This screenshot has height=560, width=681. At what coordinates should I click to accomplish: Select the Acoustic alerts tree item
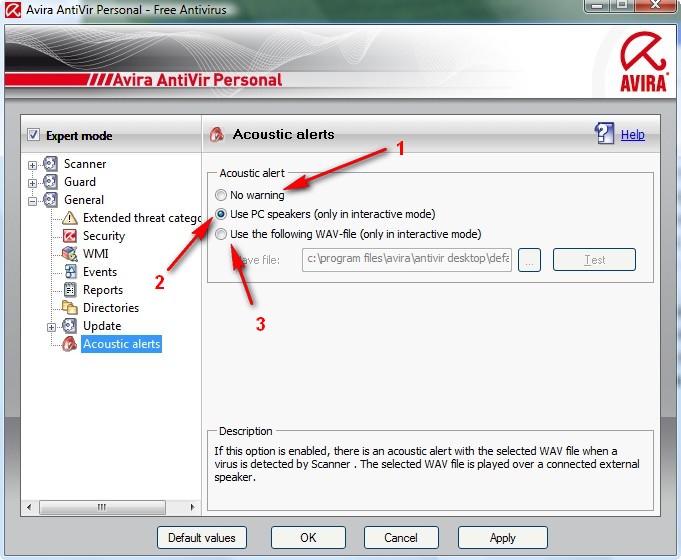click(x=122, y=344)
